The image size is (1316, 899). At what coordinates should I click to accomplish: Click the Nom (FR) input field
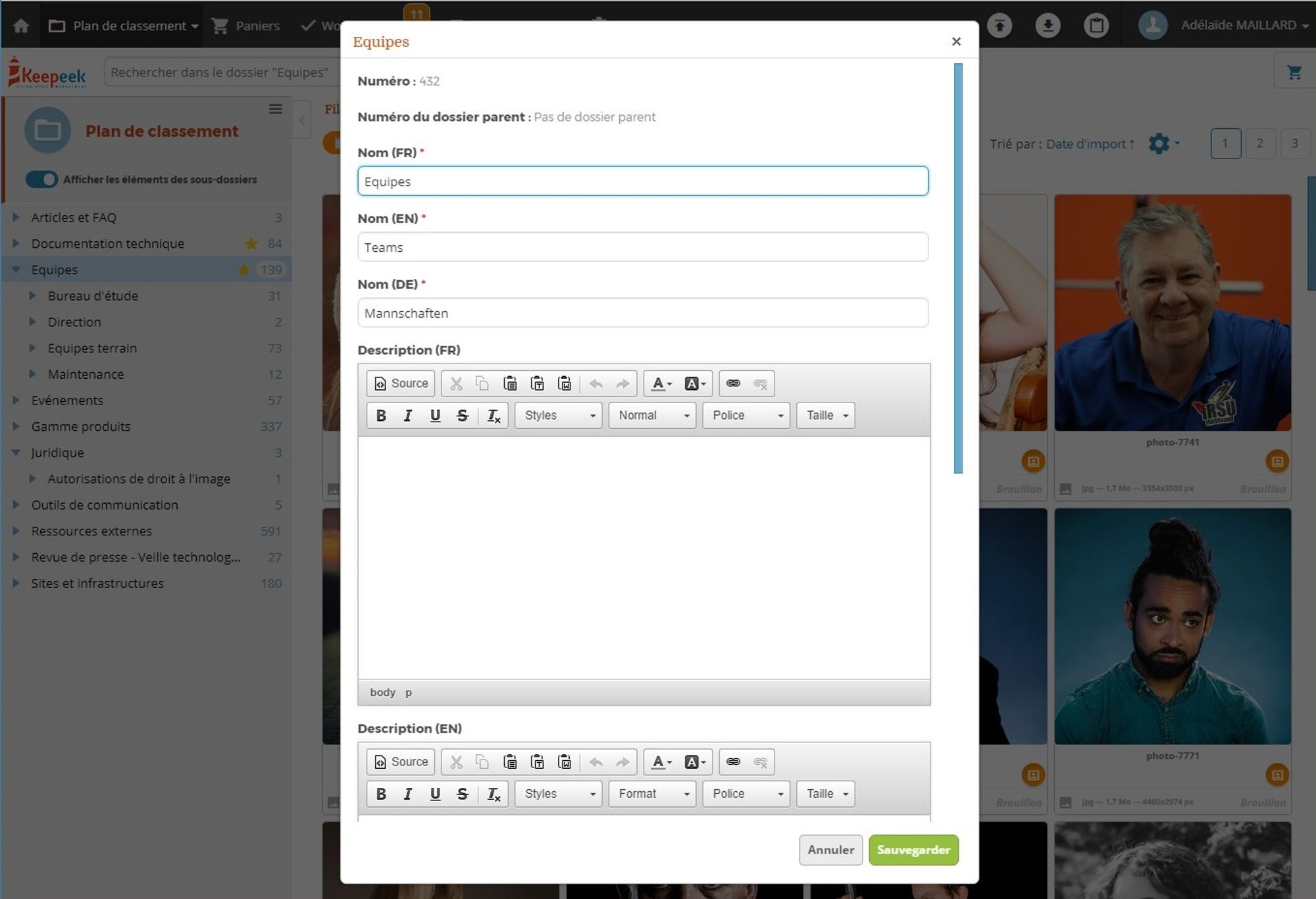pyautogui.click(x=643, y=181)
